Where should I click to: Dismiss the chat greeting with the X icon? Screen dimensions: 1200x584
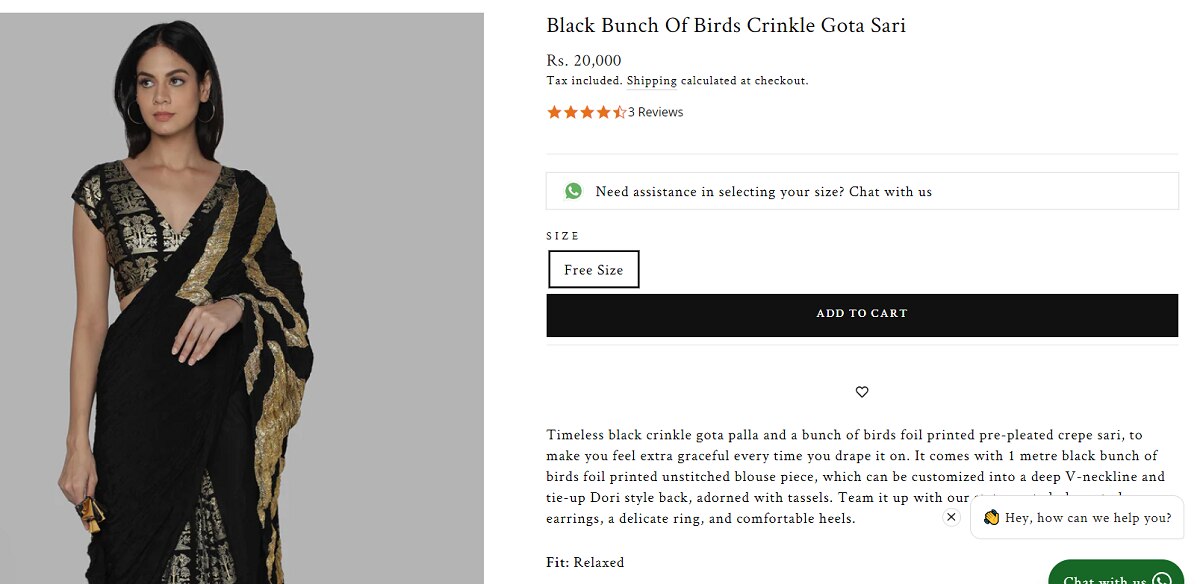[x=951, y=517]
